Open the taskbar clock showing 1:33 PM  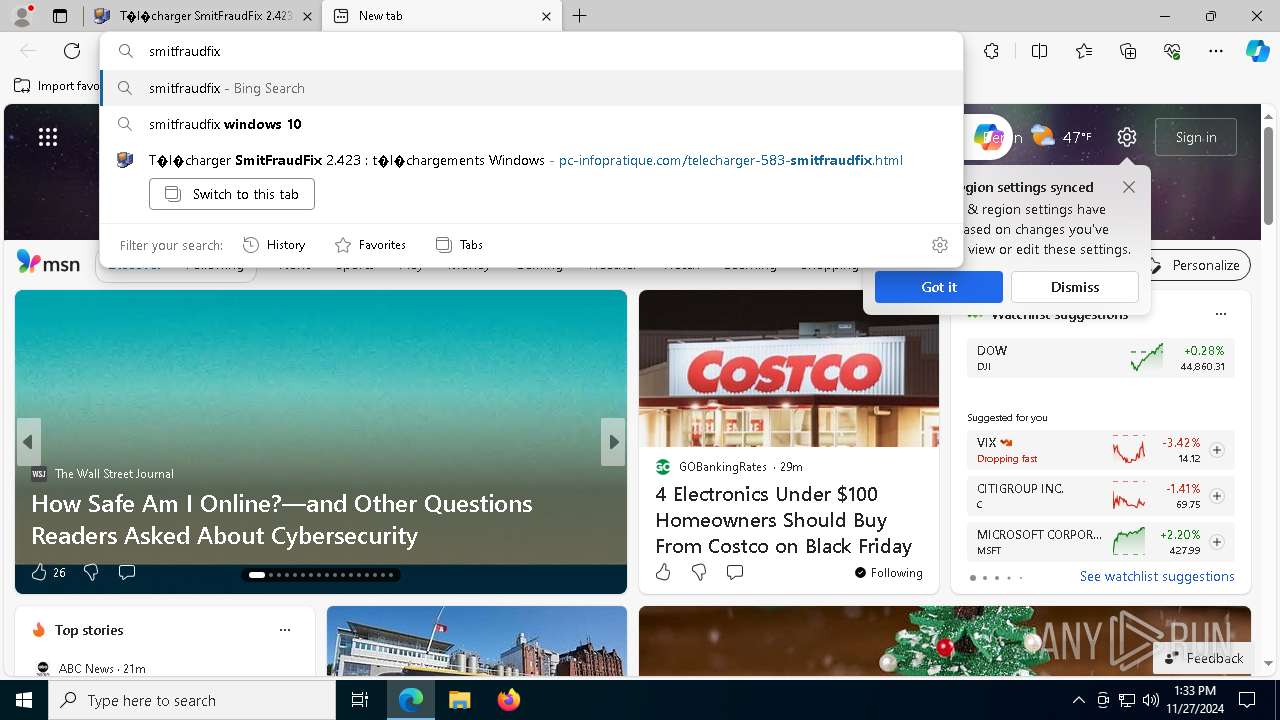pos(1195,700)
